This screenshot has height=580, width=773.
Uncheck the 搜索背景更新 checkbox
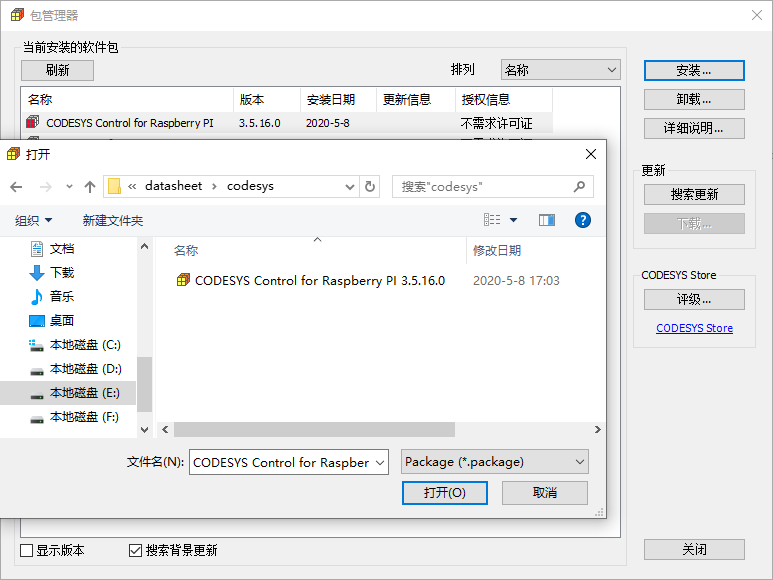click(x=135, y=550)
